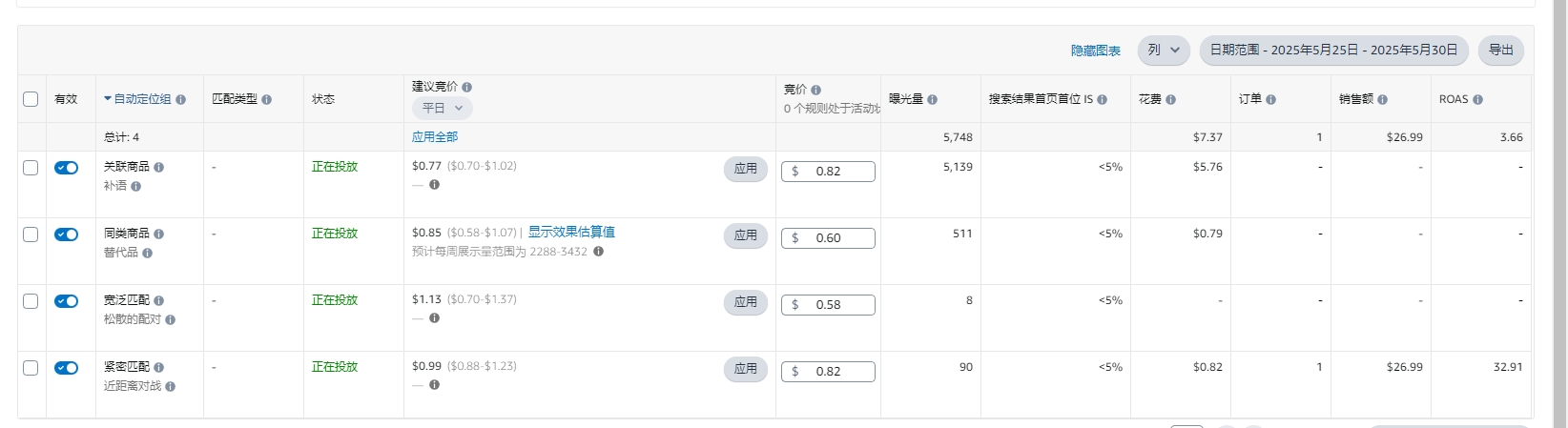This screenshot has height=428, width=1568.
Task: Check the select-all checkbox in header
Action: tap(31, 99)
